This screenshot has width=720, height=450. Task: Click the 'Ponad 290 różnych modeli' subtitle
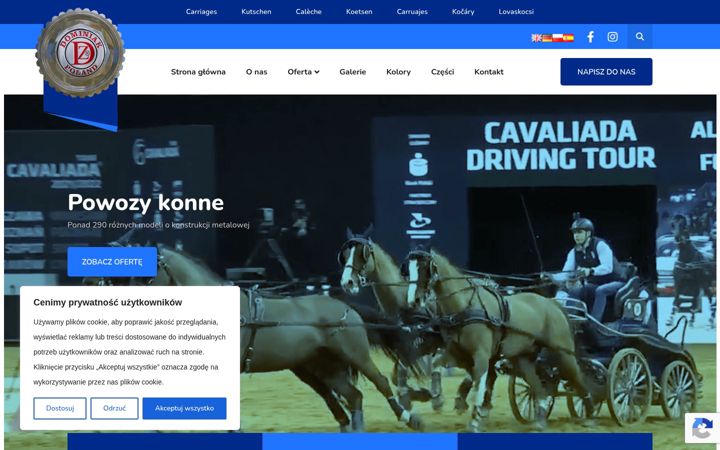(x=158, y=225)
